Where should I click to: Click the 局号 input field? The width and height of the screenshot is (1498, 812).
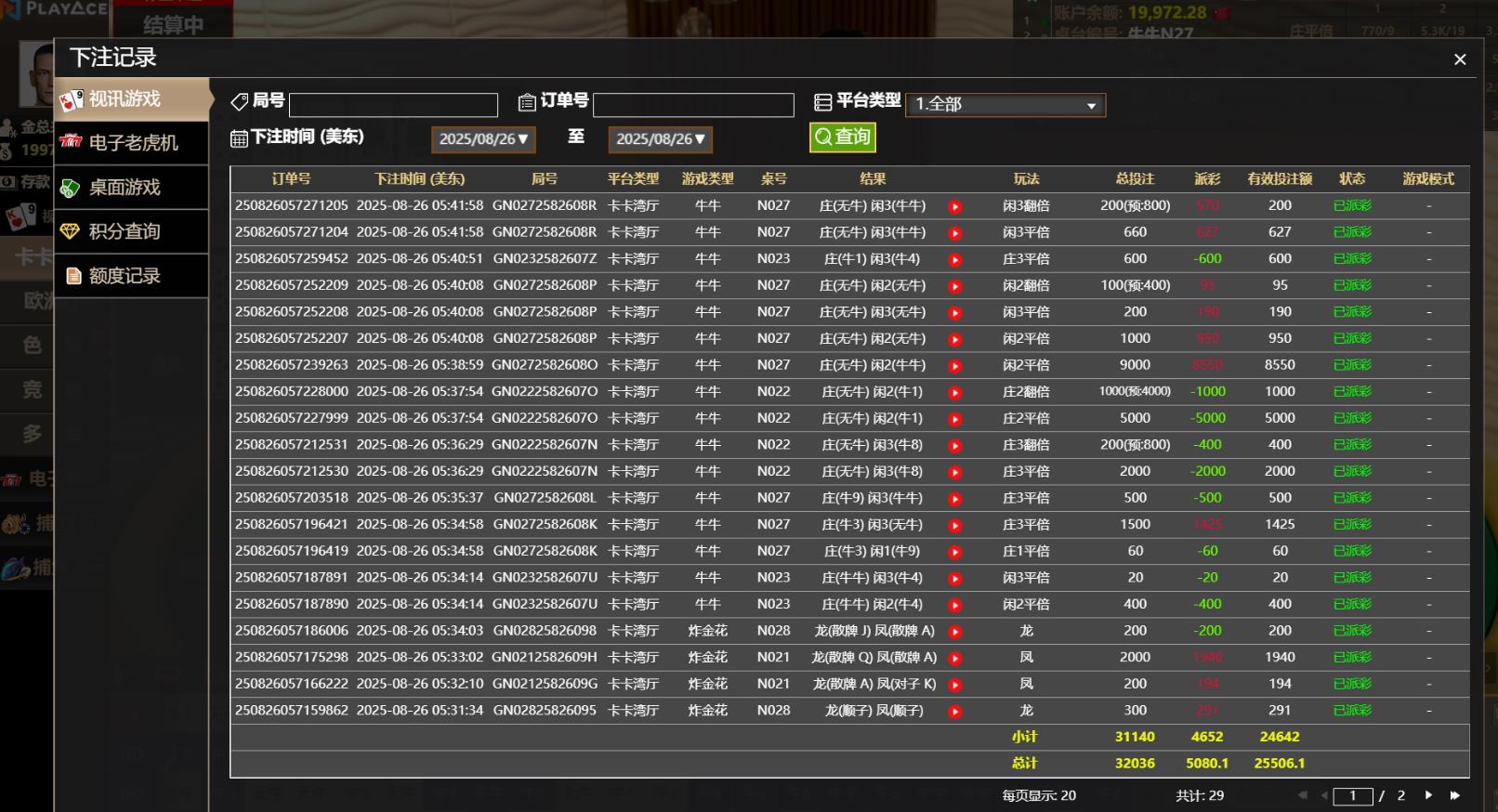pyautogui.click(x=393, y=104)
